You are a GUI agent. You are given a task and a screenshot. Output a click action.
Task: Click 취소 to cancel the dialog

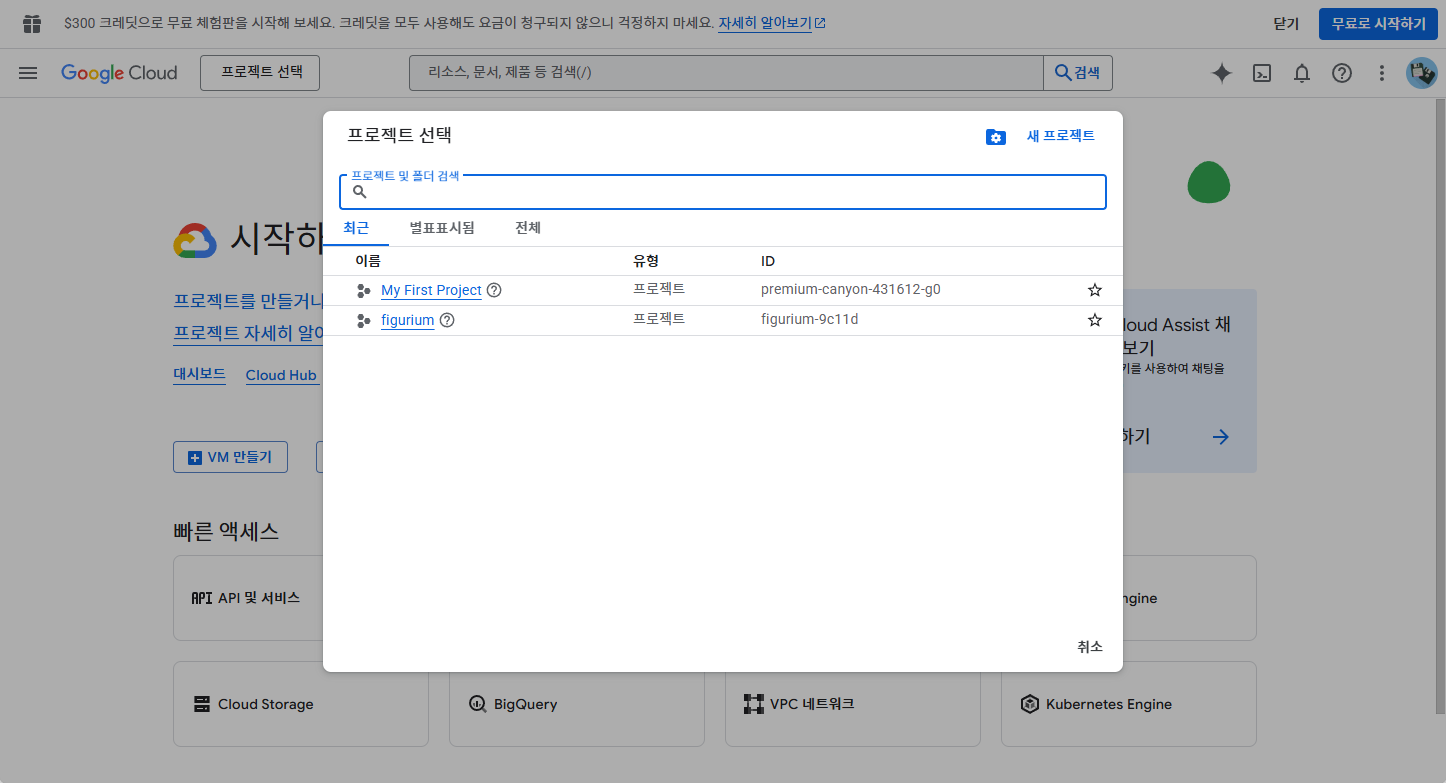pos(1090,647)
